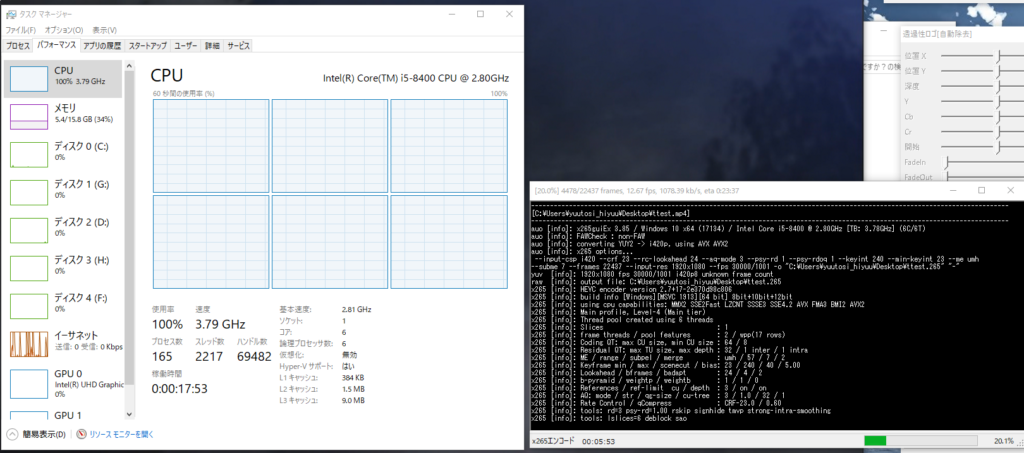Click the 3.79 GHz speed value
1024x453 pixels.
tap(220, 324)
